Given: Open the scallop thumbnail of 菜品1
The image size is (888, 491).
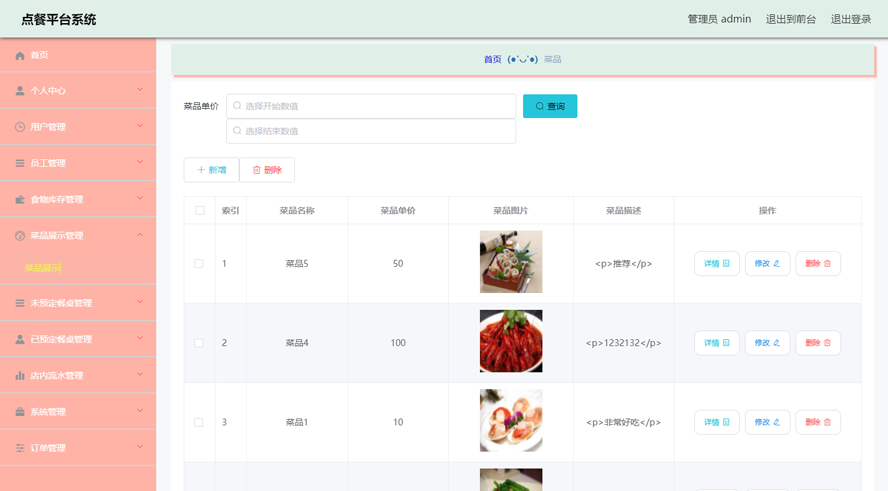Looking at the screenshot, I should coord(511,420).
